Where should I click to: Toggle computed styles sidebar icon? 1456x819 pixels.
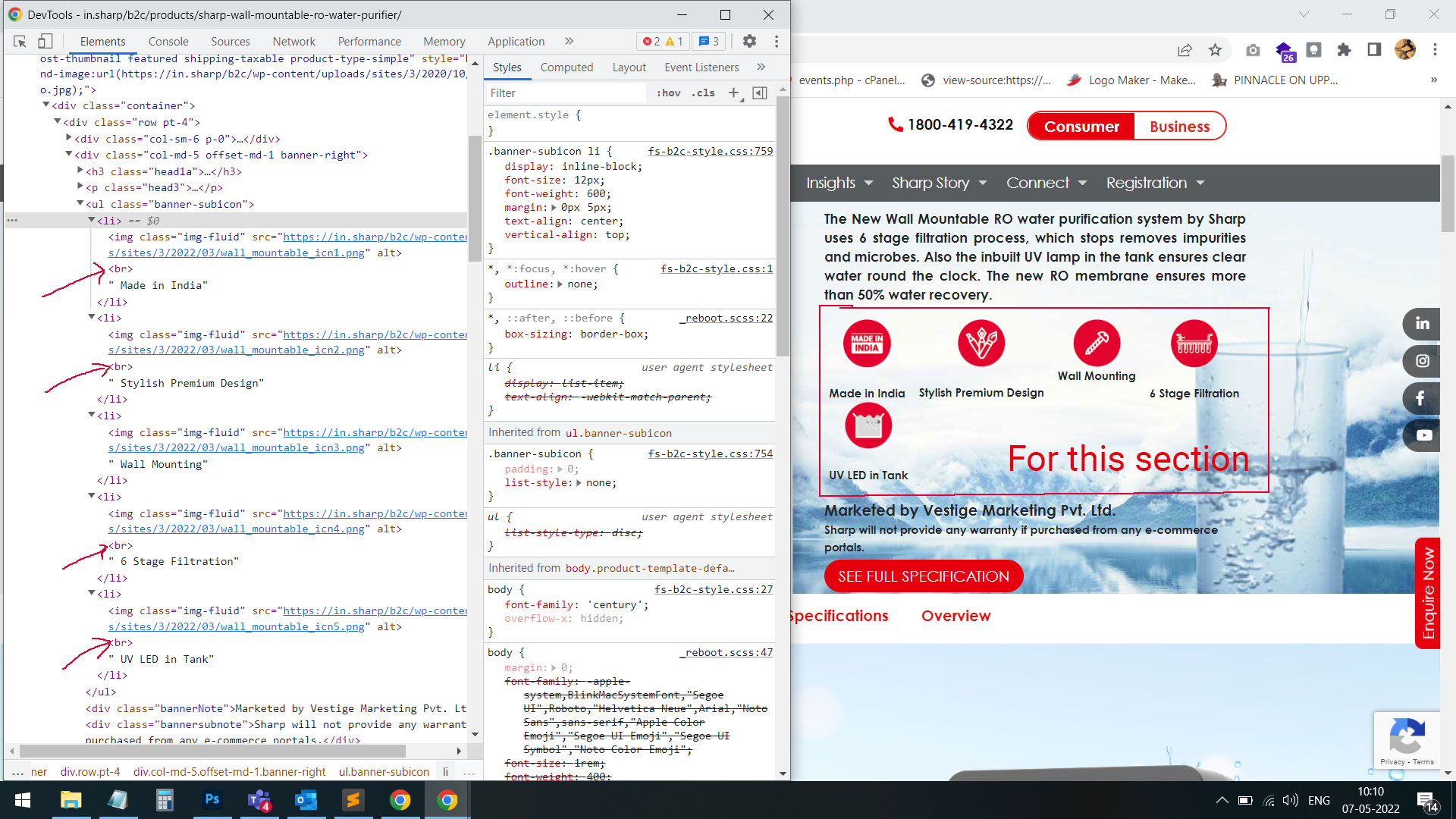pyautogui.click(x=759, y=93)
